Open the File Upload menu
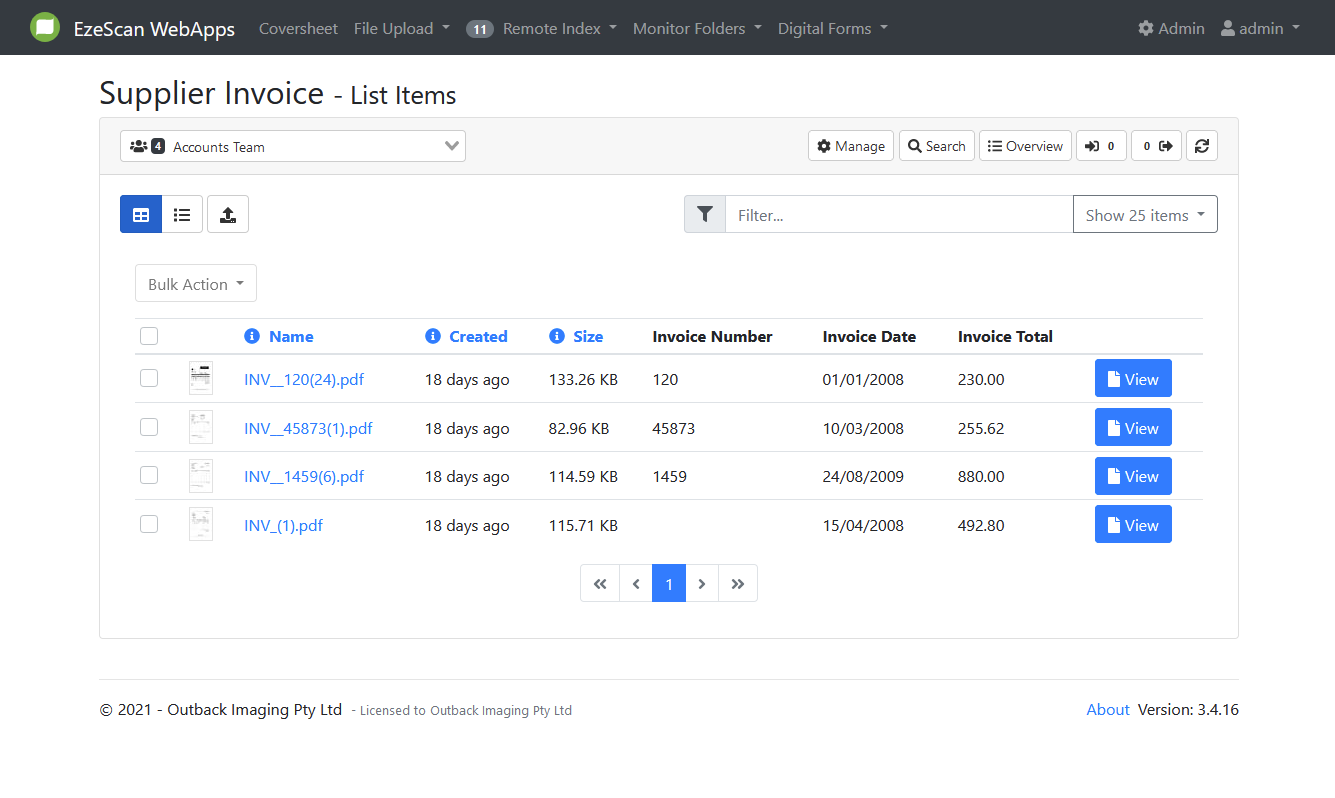Viewport: 1335px width, 798px height. pos(401,29)
